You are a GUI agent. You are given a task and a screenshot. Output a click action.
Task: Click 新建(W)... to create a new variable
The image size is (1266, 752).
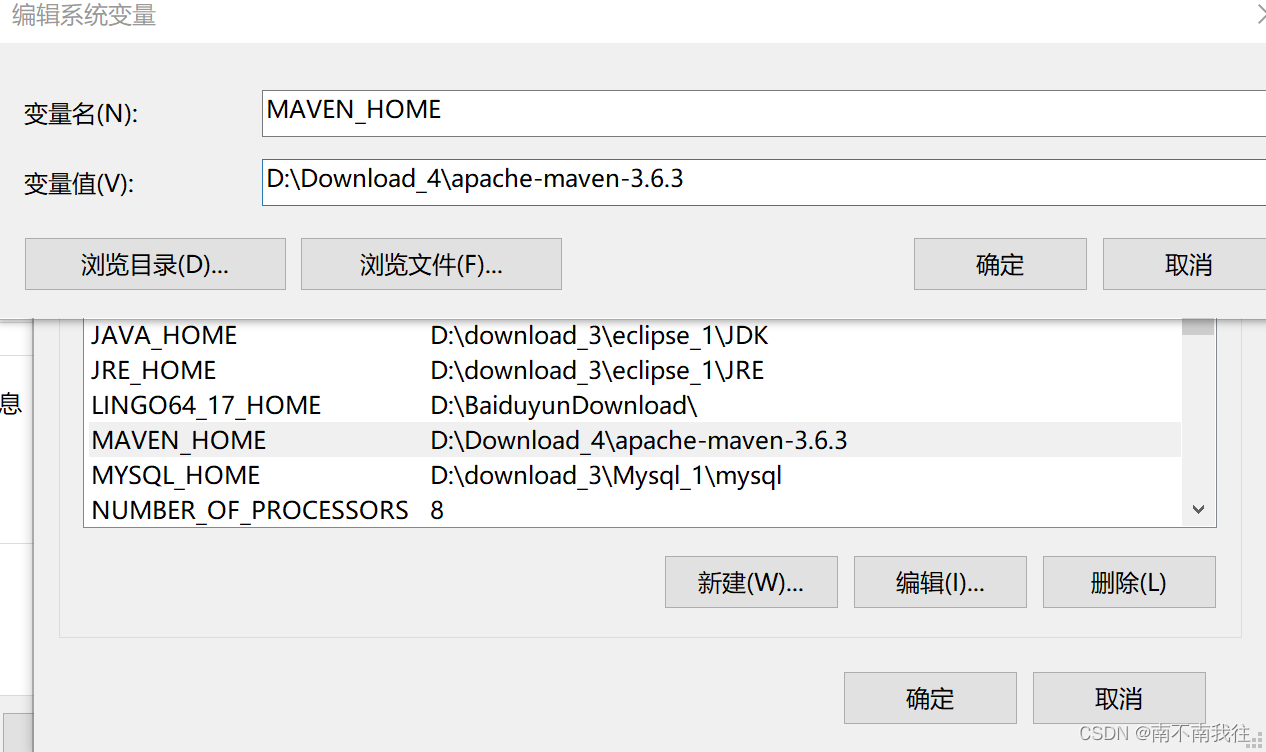(751, 581)
